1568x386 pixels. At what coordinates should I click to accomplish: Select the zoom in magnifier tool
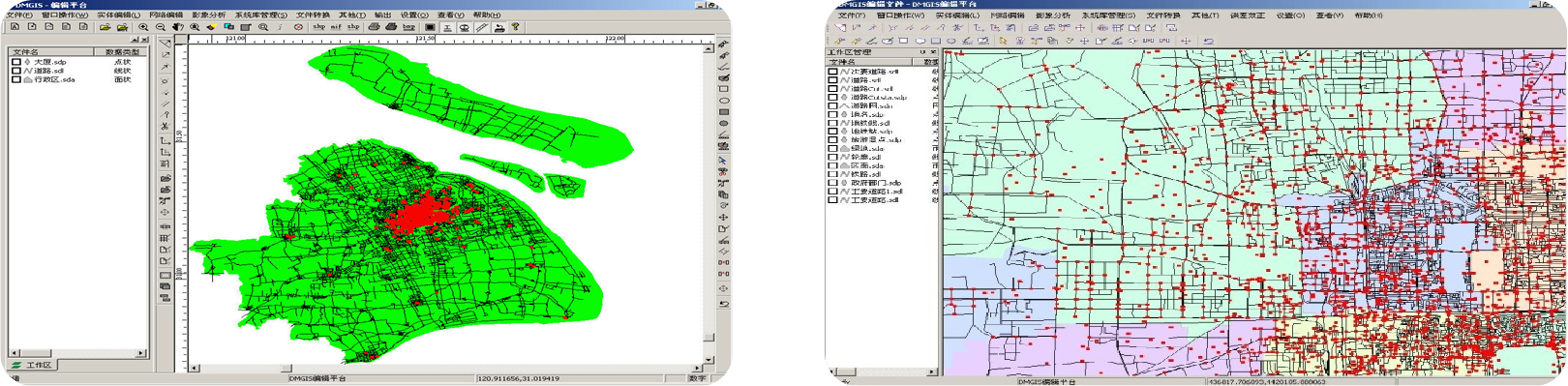tap(143, 27)
